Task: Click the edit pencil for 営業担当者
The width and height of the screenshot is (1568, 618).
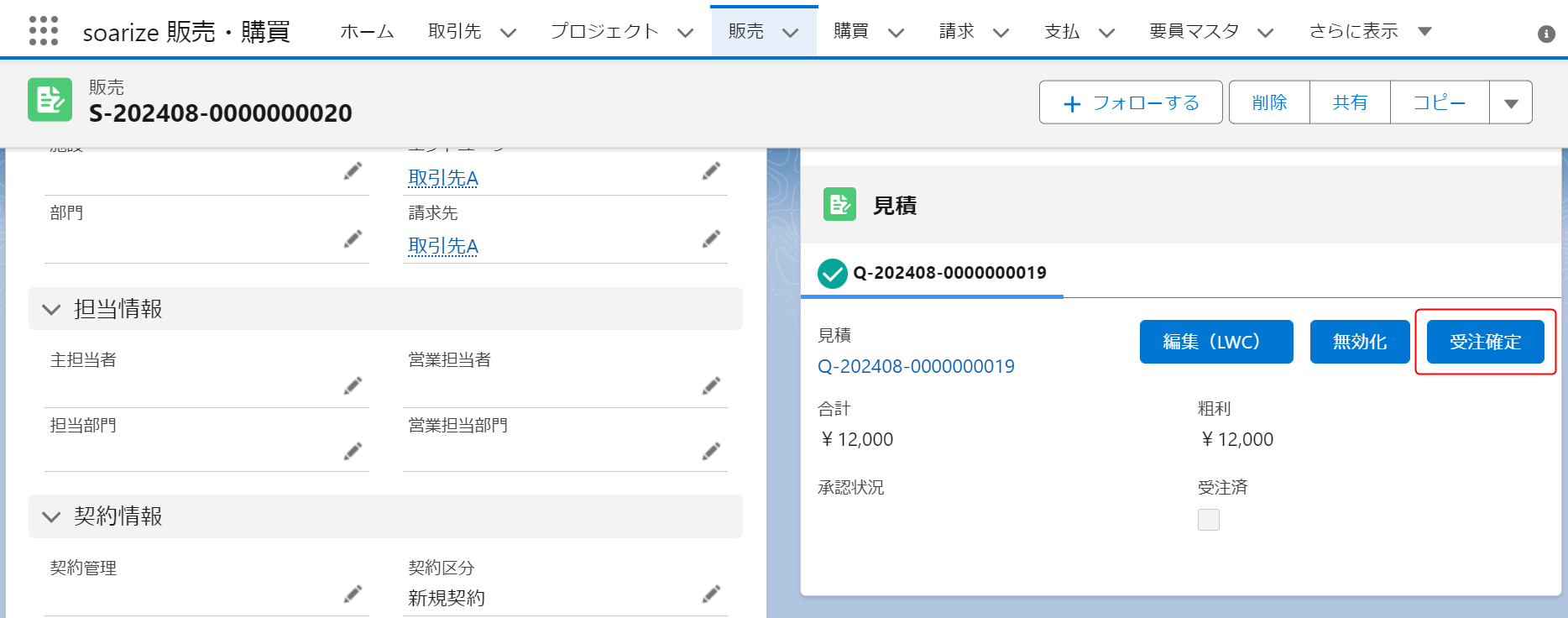Action: (712, 385)
